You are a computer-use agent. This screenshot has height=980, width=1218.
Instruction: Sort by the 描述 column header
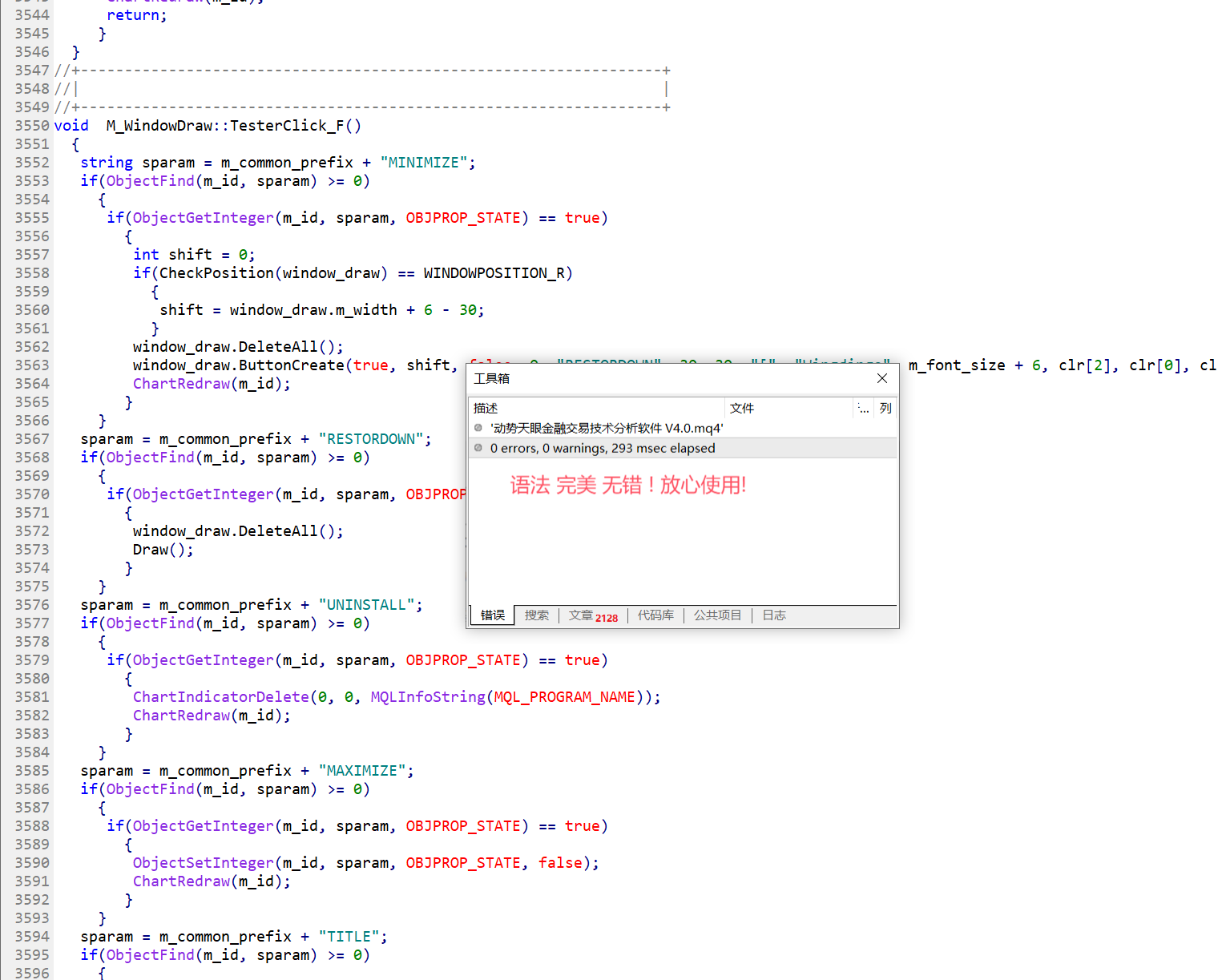[x=597, y=408]
